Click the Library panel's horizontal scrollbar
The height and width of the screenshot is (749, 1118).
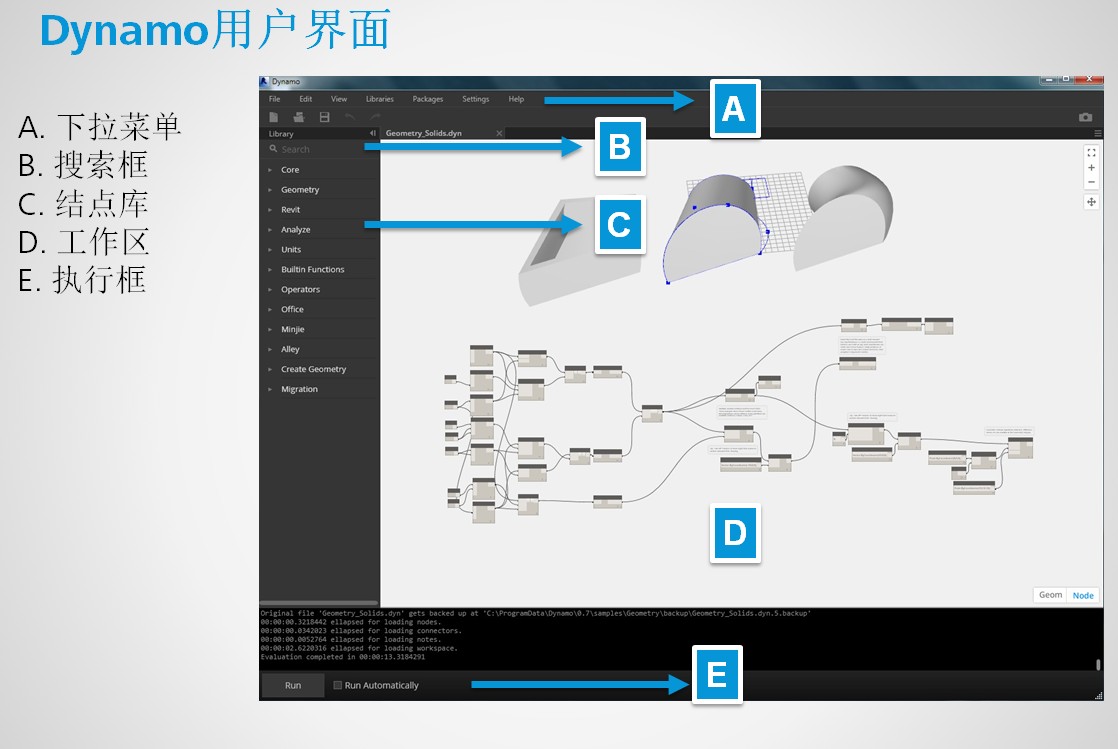click(x=319, y=603)
